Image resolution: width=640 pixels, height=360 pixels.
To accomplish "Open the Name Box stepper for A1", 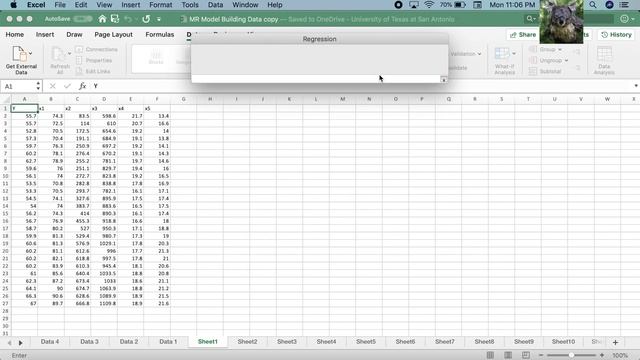I will click(x=38, y=86).
